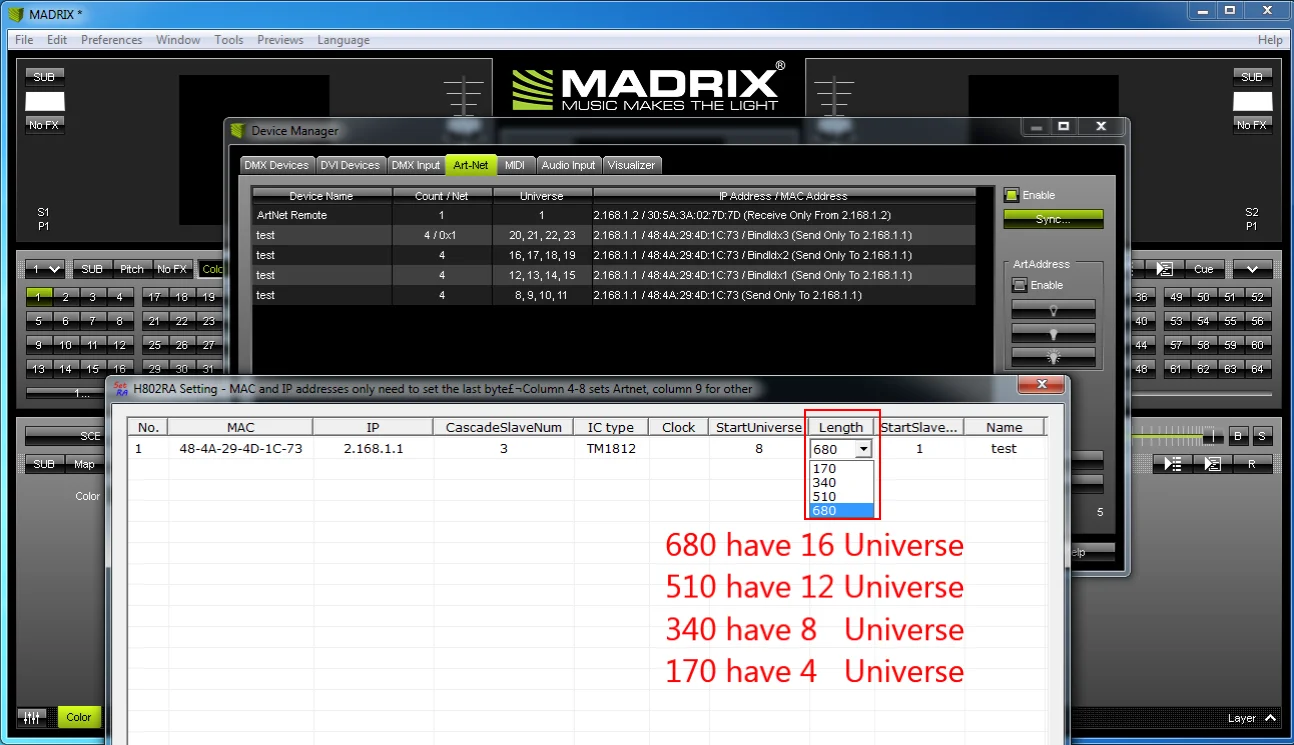Click the white color swatch above S1 No FX
The height and width of the screenshot is (745, 1294).
point(44,101)
